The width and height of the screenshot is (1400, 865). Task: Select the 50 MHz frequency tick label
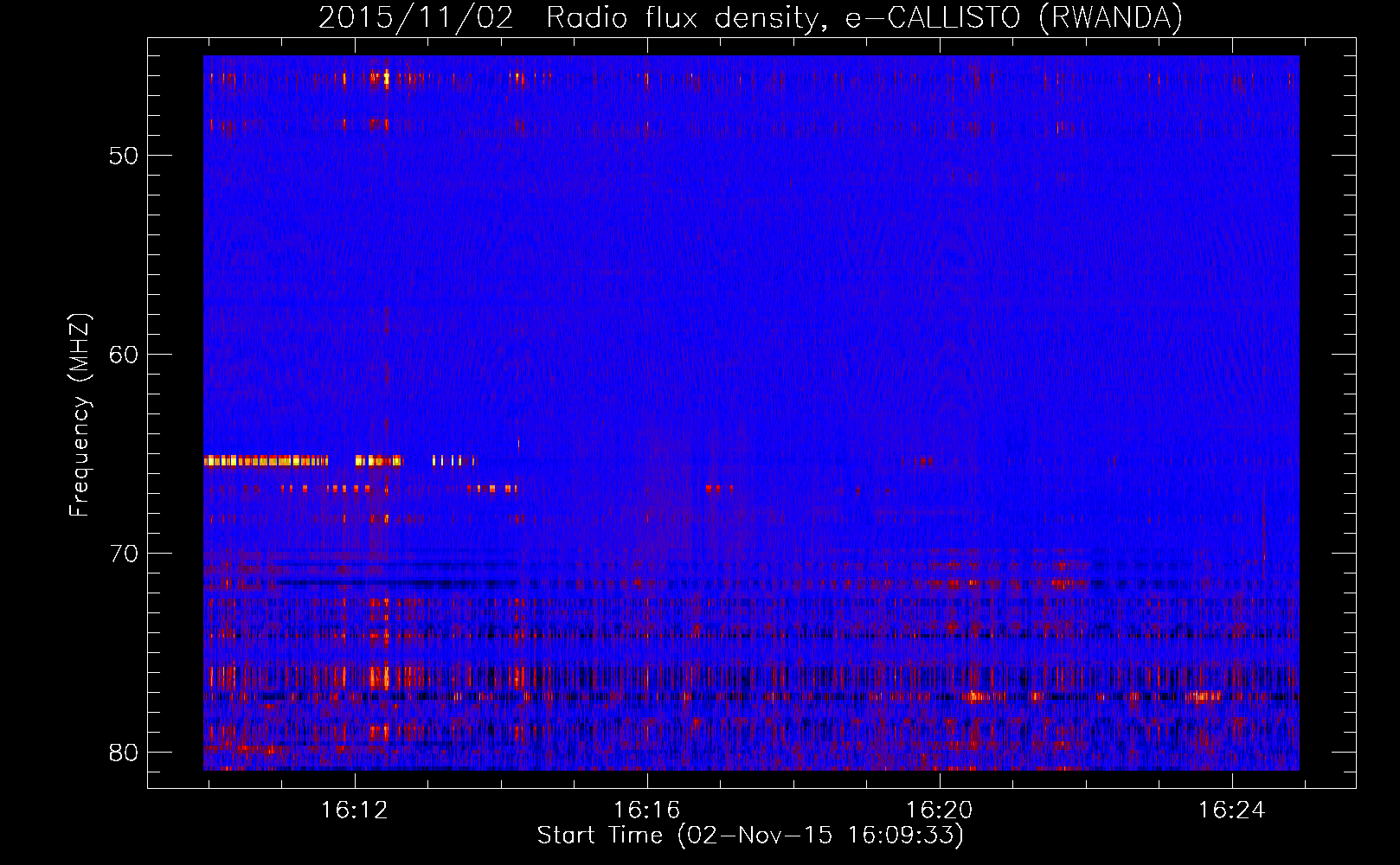point(124,156)
